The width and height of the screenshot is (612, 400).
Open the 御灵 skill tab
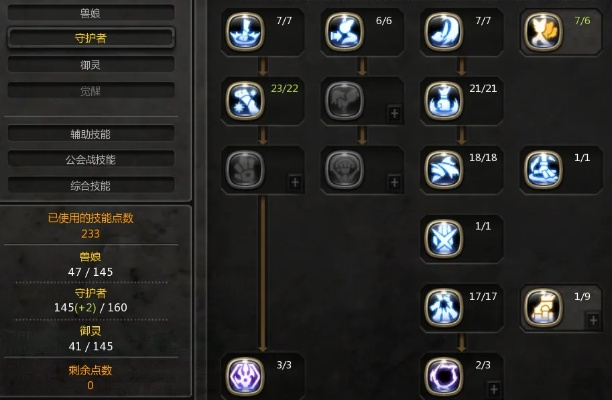click(x=91, y=64)
